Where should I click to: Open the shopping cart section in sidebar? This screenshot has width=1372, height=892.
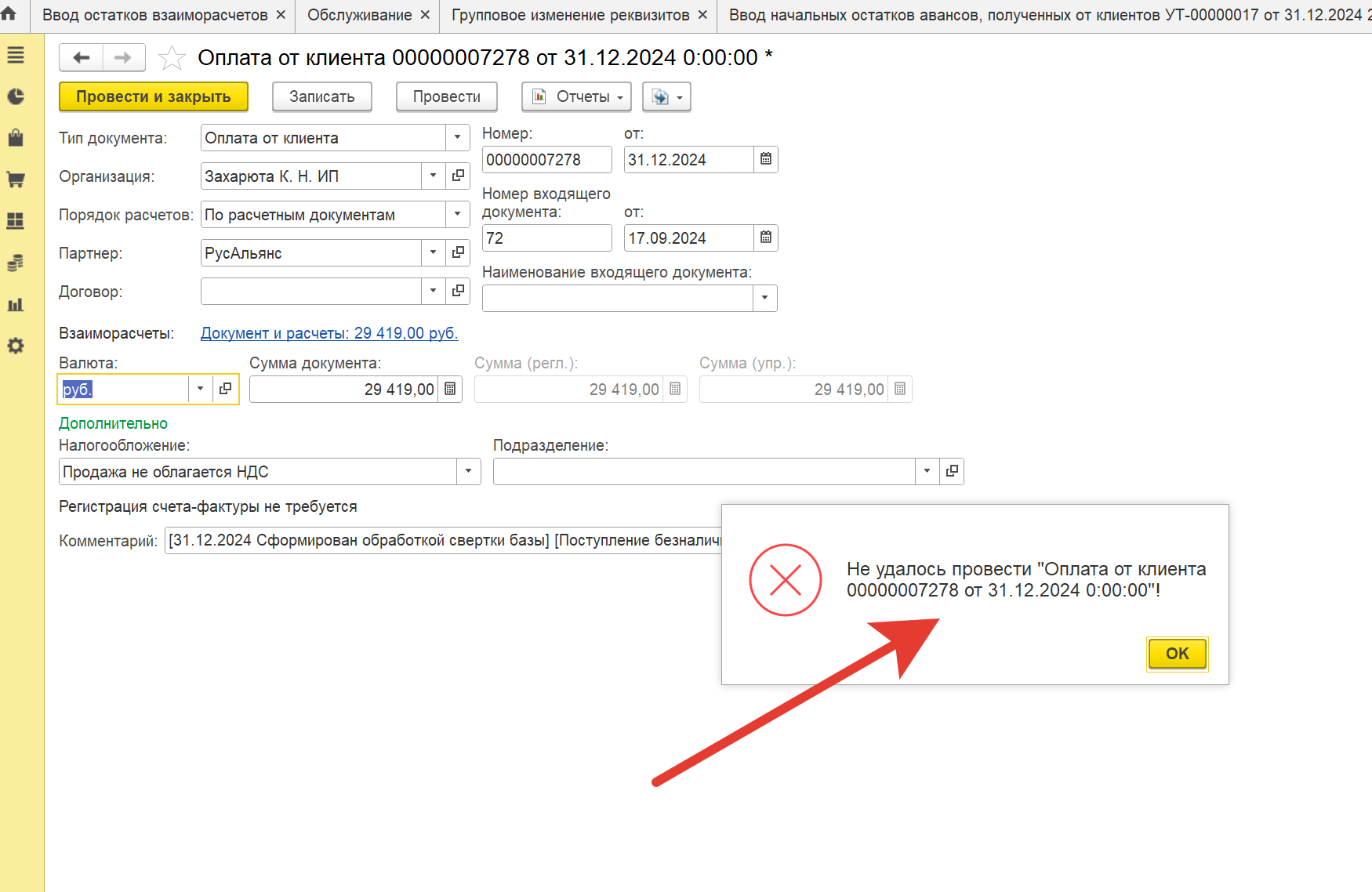coord(16,179)
